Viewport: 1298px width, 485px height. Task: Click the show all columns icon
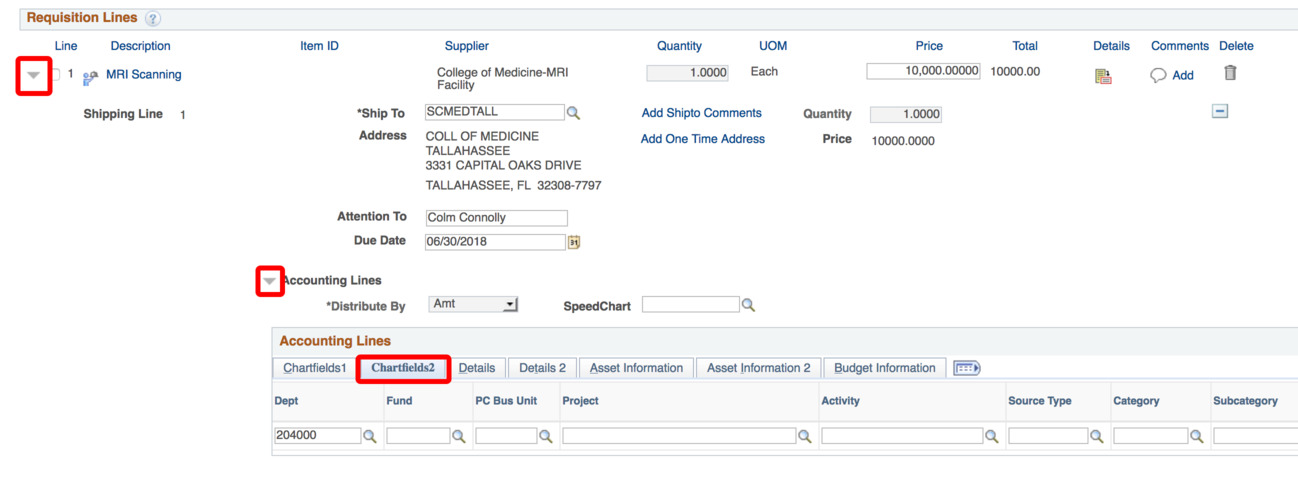coord(966,368)
